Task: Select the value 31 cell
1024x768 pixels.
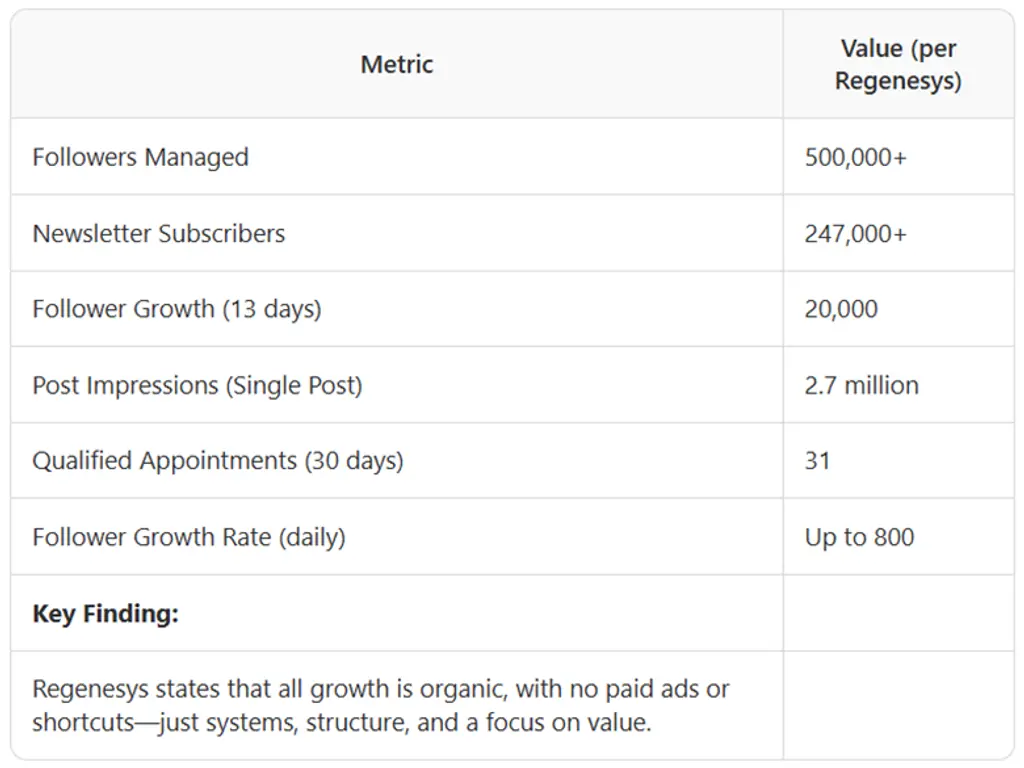Action: click(x=817, y=461)
